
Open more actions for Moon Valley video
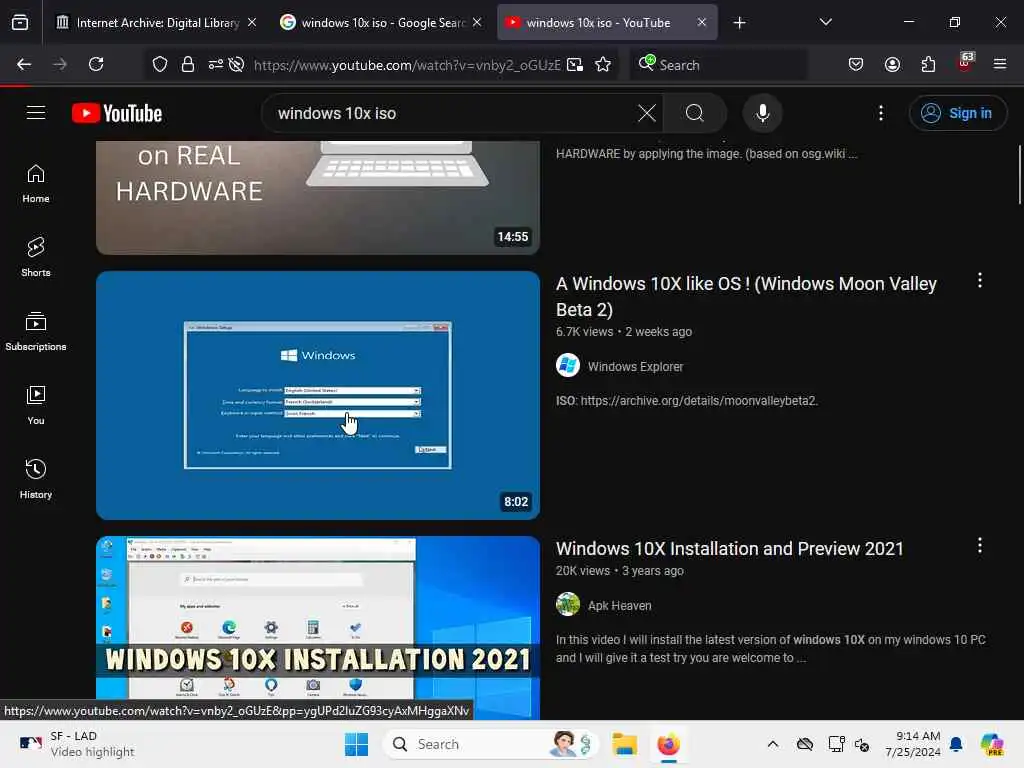click(980, 281)
